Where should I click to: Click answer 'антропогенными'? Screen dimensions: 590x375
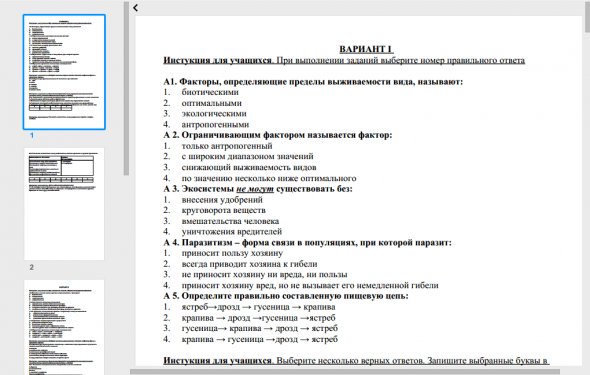point(215,124)
